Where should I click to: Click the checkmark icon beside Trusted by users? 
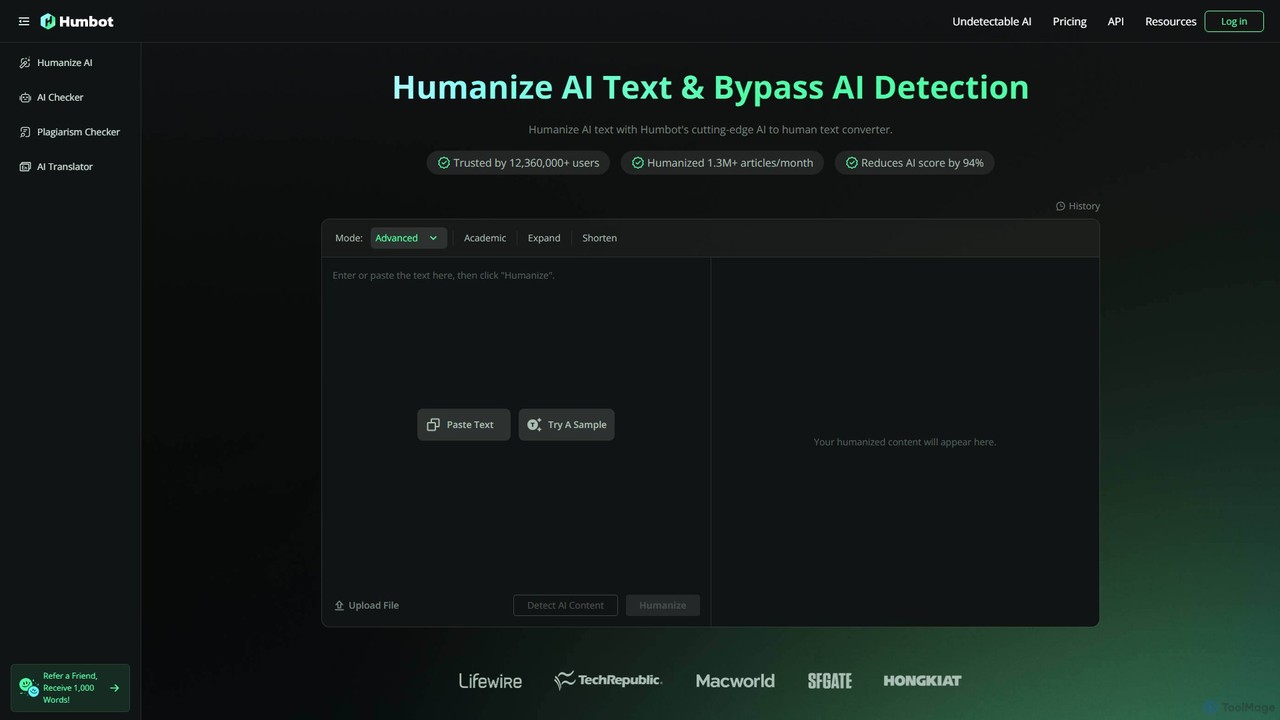[x=444, y=163]
